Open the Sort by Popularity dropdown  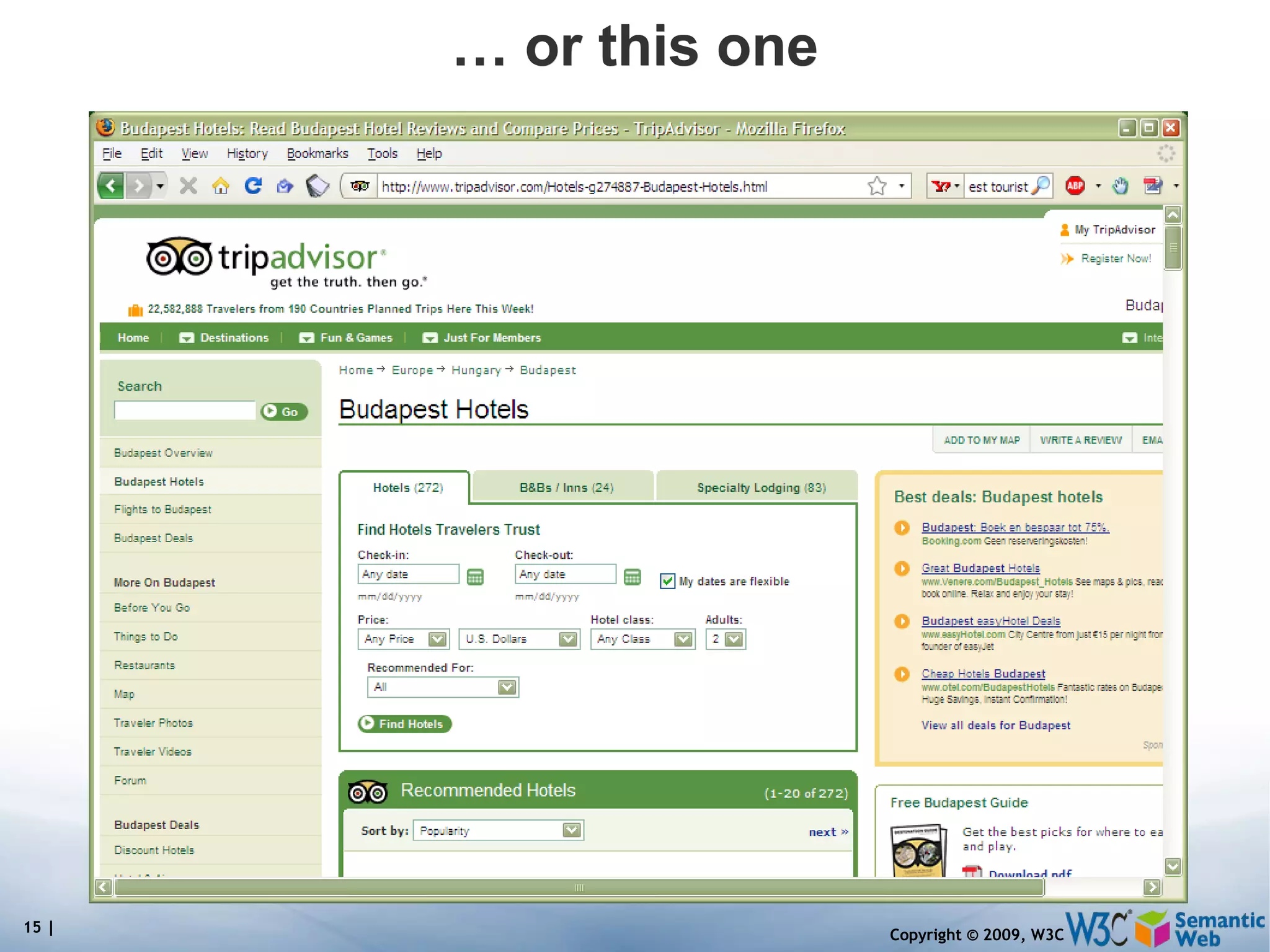(x=571, y=830)
